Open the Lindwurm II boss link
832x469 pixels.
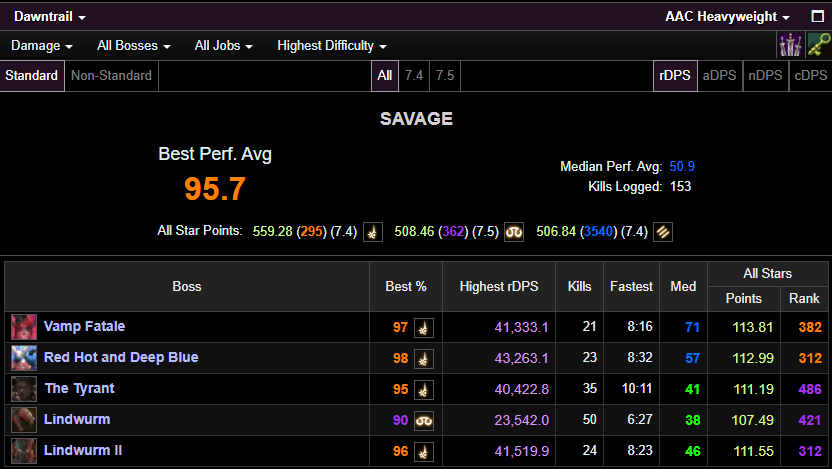pos(83,450)
